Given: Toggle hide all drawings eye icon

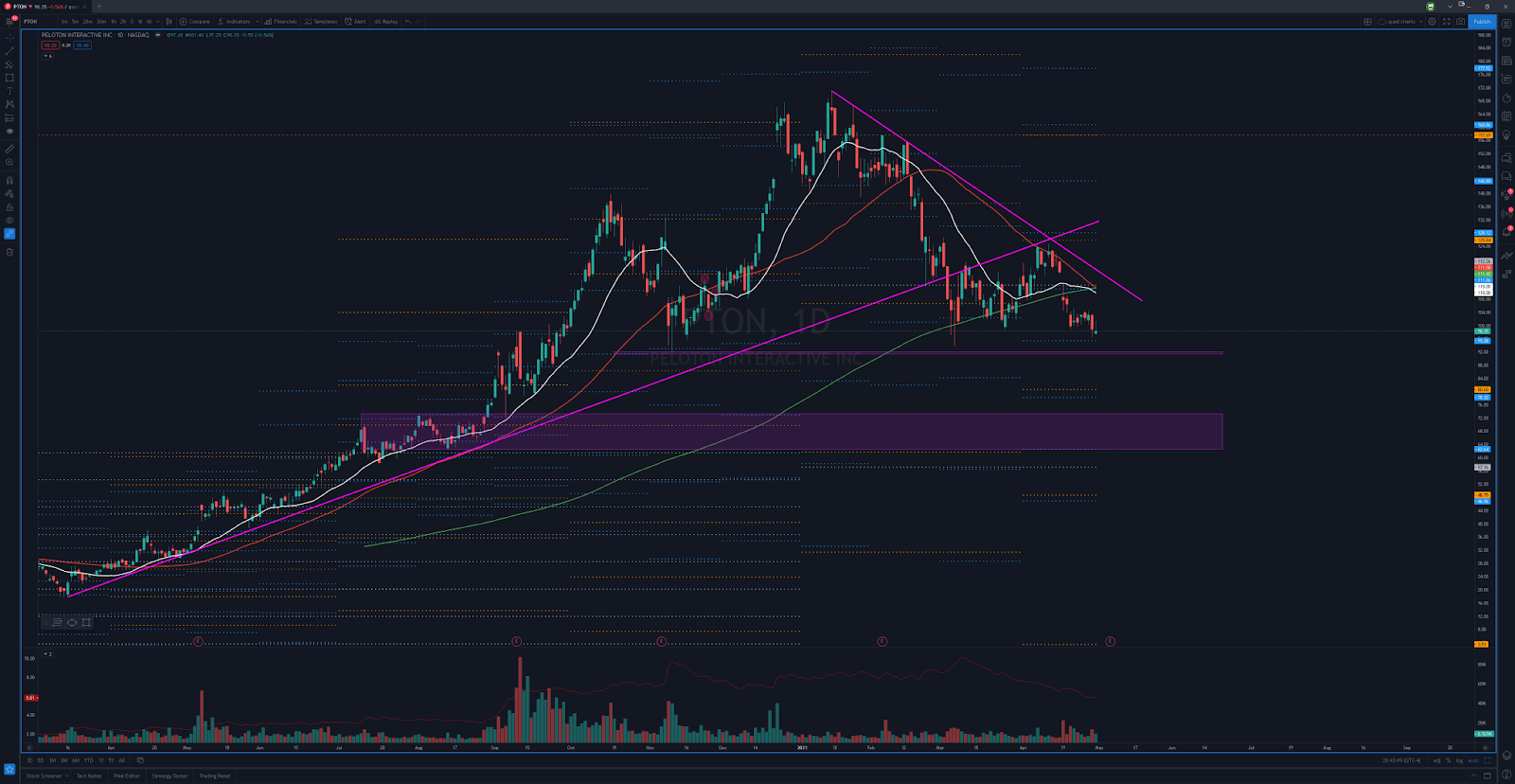Looking at the screenshot, I should [9, 221].
